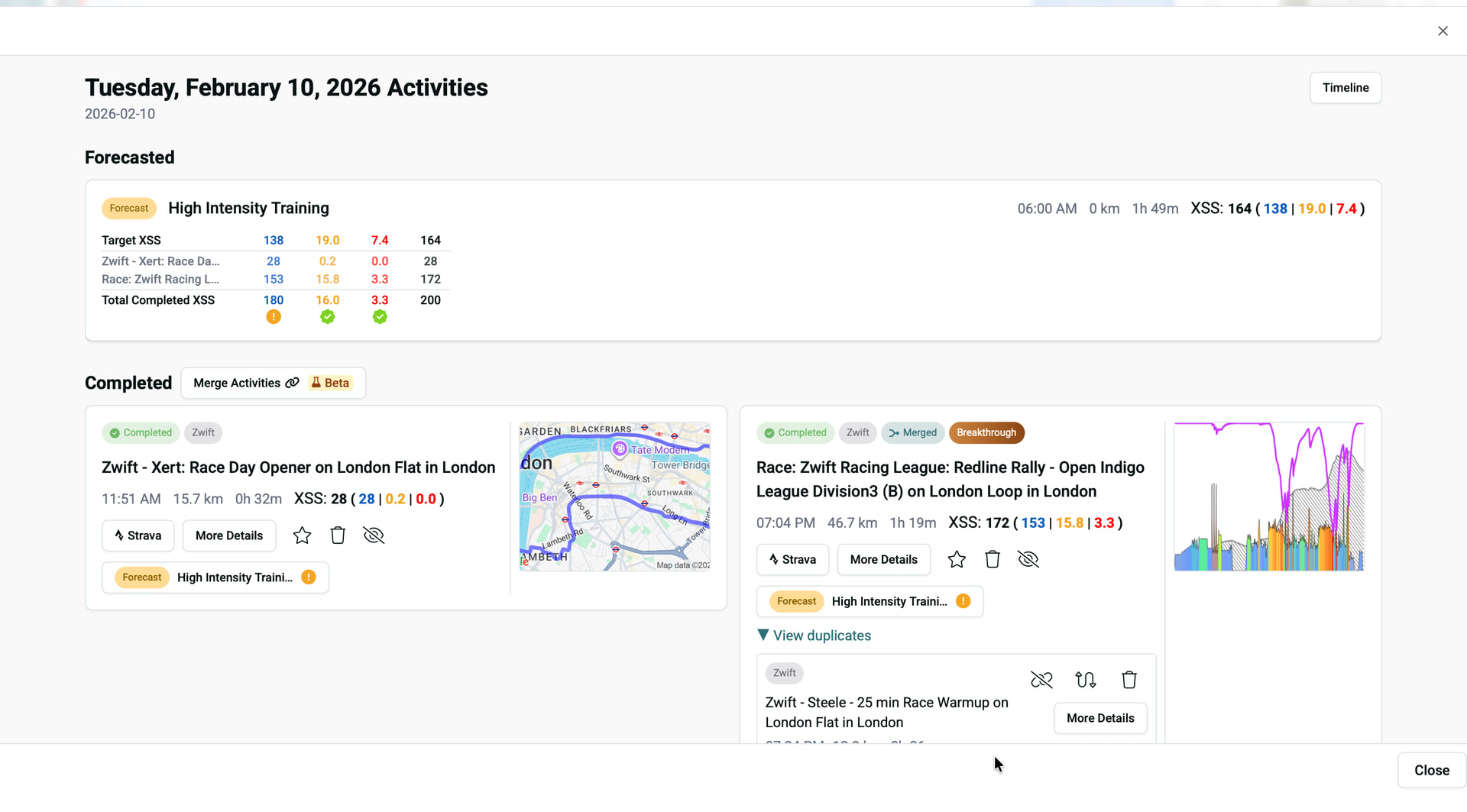The width and height of the screenshot is (1467, 812).
Task: Delete the Steele Race Warmup duplicate
Action: pyautogui.click(x=1129, y=680)
